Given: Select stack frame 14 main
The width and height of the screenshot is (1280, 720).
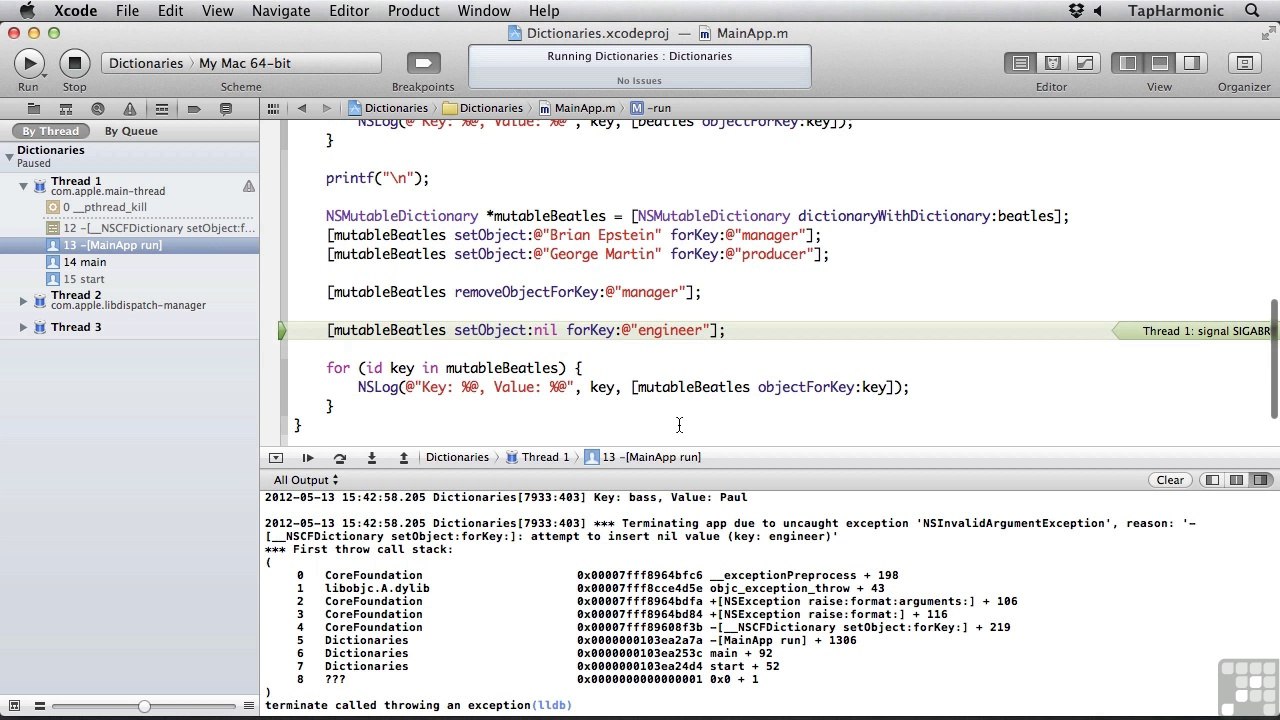Looking at the screenshot, I should (130, 262).
